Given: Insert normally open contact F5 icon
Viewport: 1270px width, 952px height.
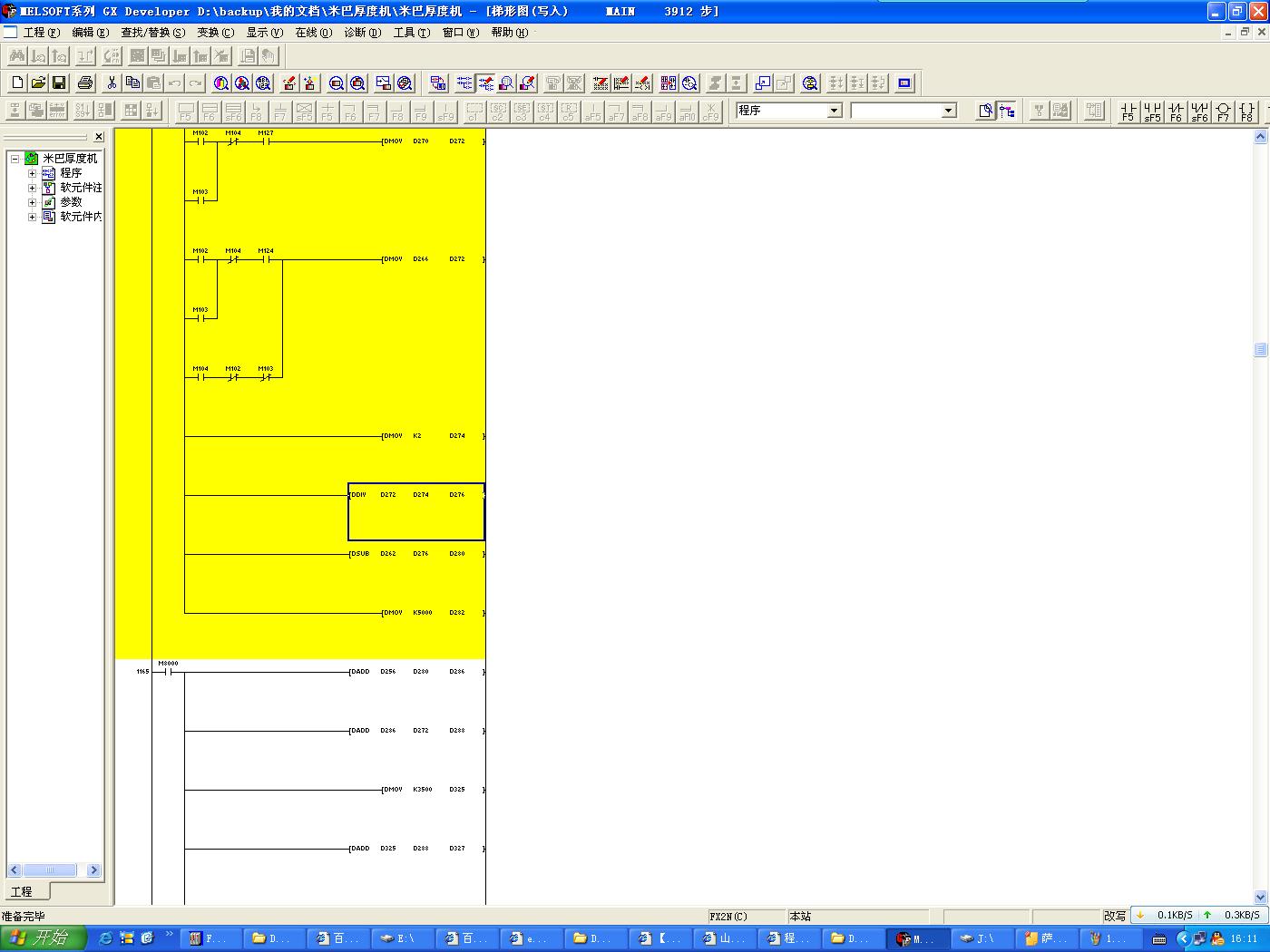Looking at the screenshot, I should [1128, 111].
